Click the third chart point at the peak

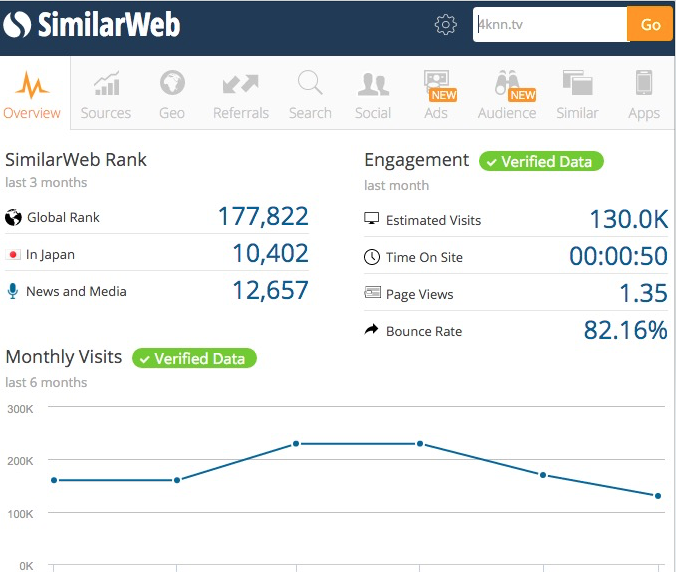click(x=296, y=444)
